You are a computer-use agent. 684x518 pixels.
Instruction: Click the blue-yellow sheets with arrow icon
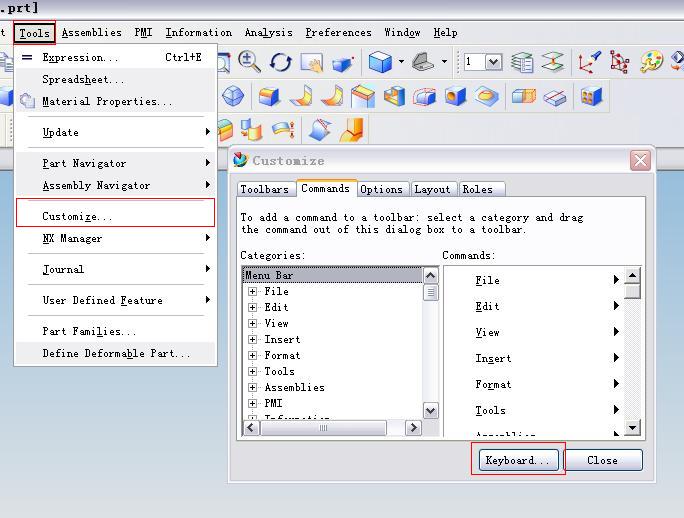pos(251,130)
